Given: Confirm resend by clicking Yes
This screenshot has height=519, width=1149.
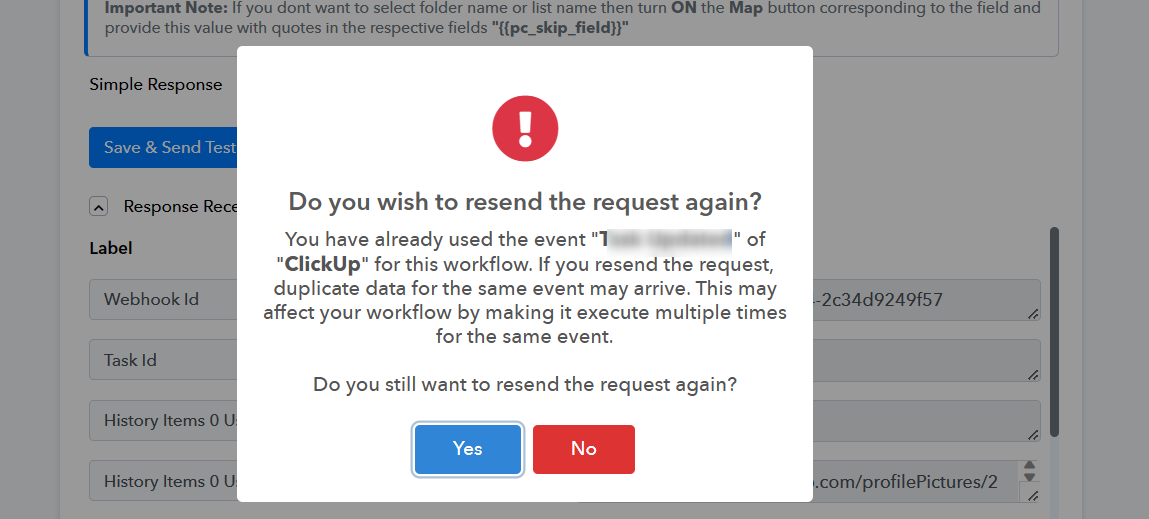Looking at the screenshot, I should [x=468, y=449].
